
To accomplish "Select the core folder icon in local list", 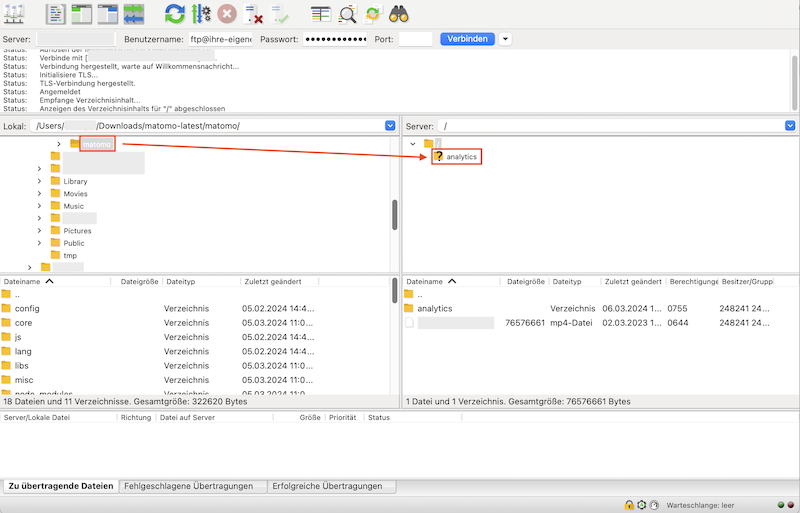I will [x=6, y=323].
